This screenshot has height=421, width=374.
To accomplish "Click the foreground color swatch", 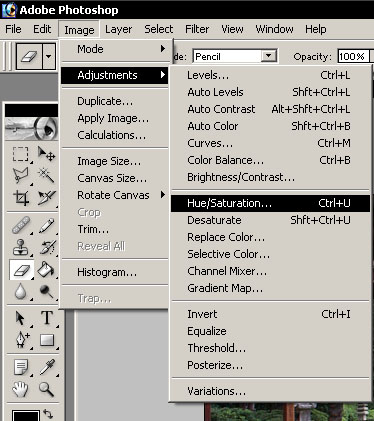I will click(25, 415).
